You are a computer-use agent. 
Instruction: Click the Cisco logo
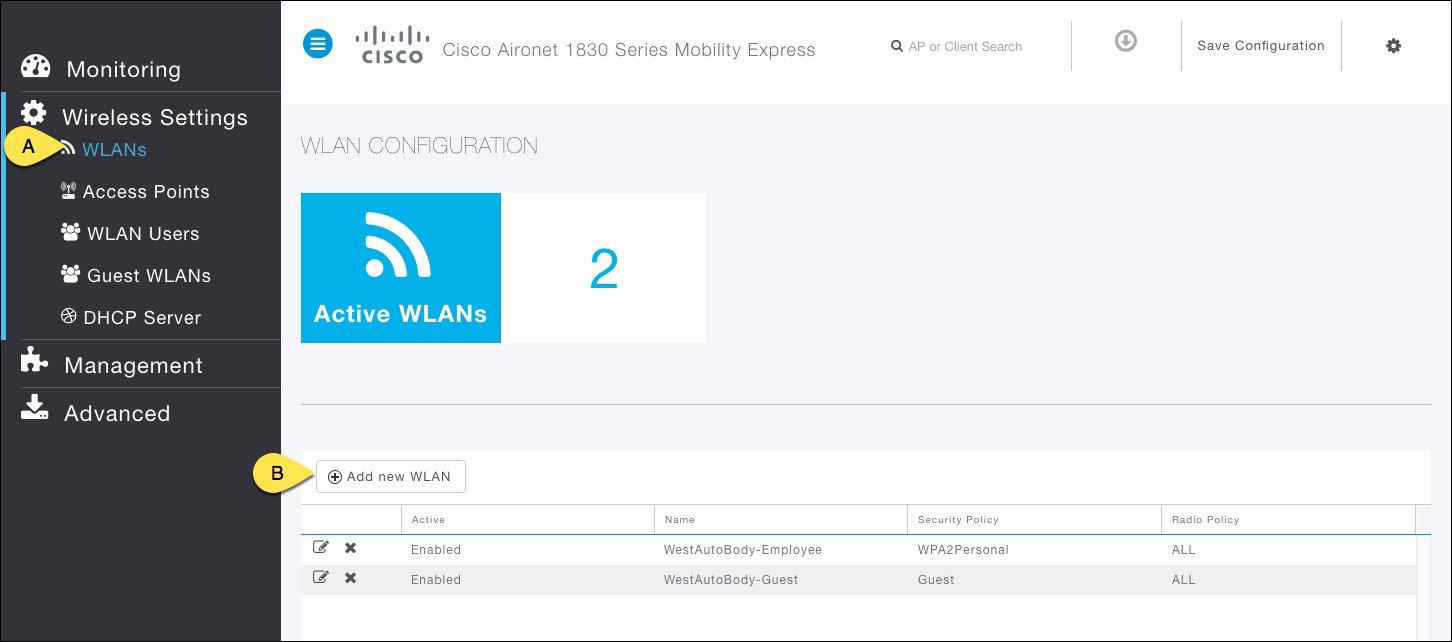391,44
